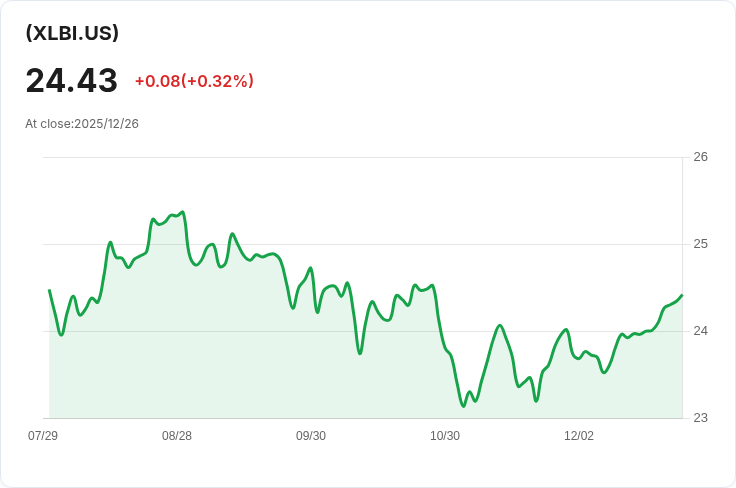Image resolution: width=736 pixels, height=488 pixels.
Task: Select the 08/28 date axis label
Action: (177, 436)
